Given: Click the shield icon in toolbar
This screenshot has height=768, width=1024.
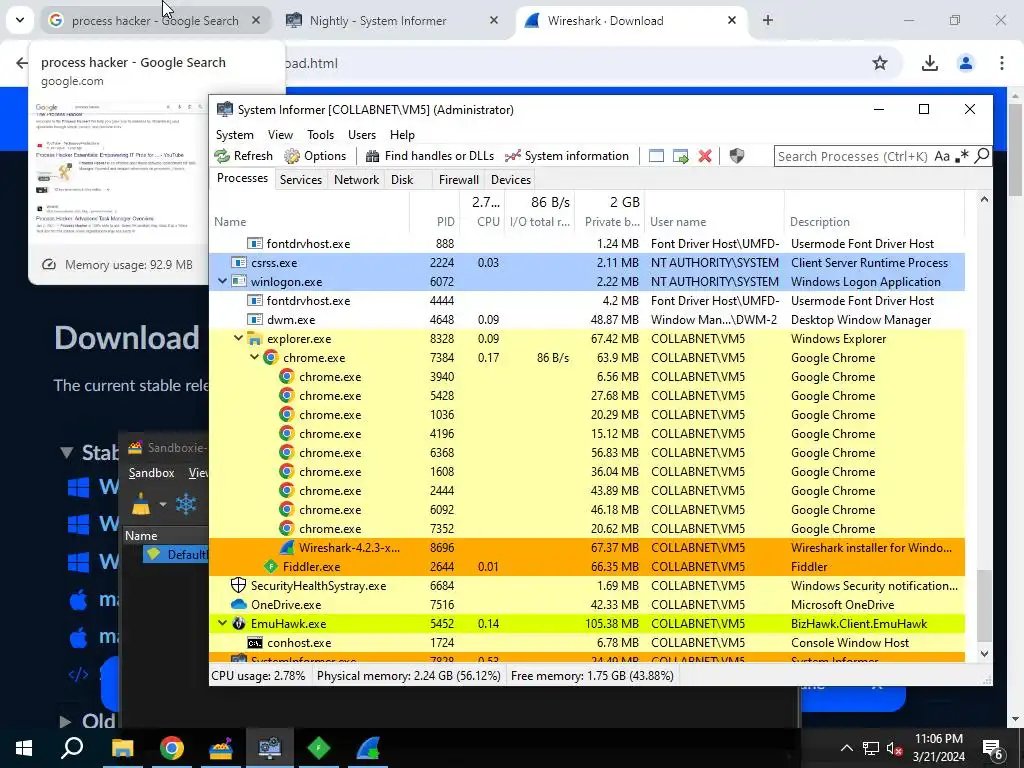Looking at the screenshot, I should point(737,156).
